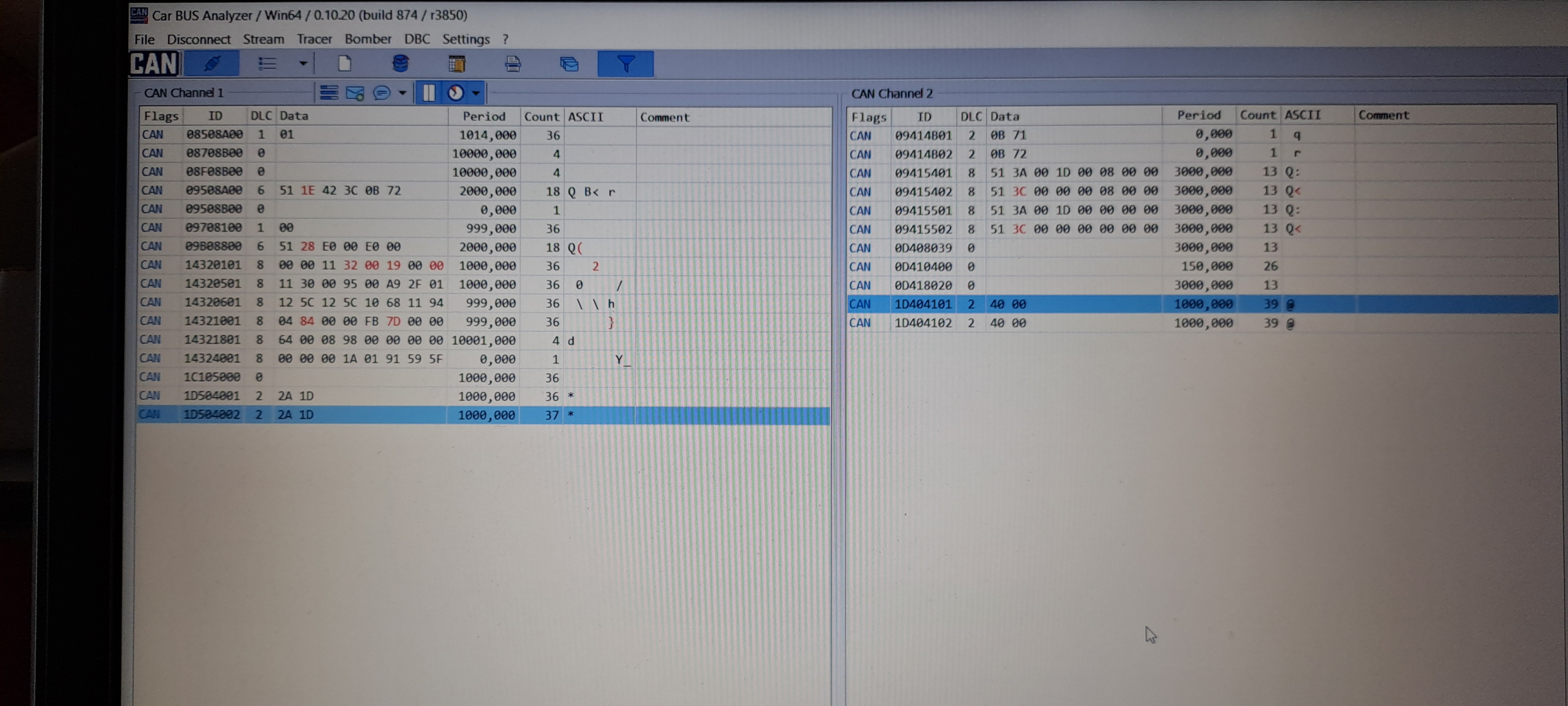Click the envelope with plus icon
Viewport: 1568px width, 706px height.
click(x=355, y=93)
